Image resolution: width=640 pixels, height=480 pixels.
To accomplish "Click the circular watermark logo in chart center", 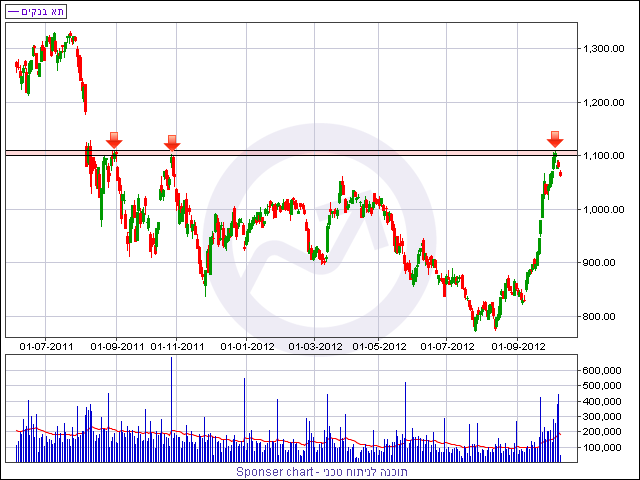I will pos(320,239).
